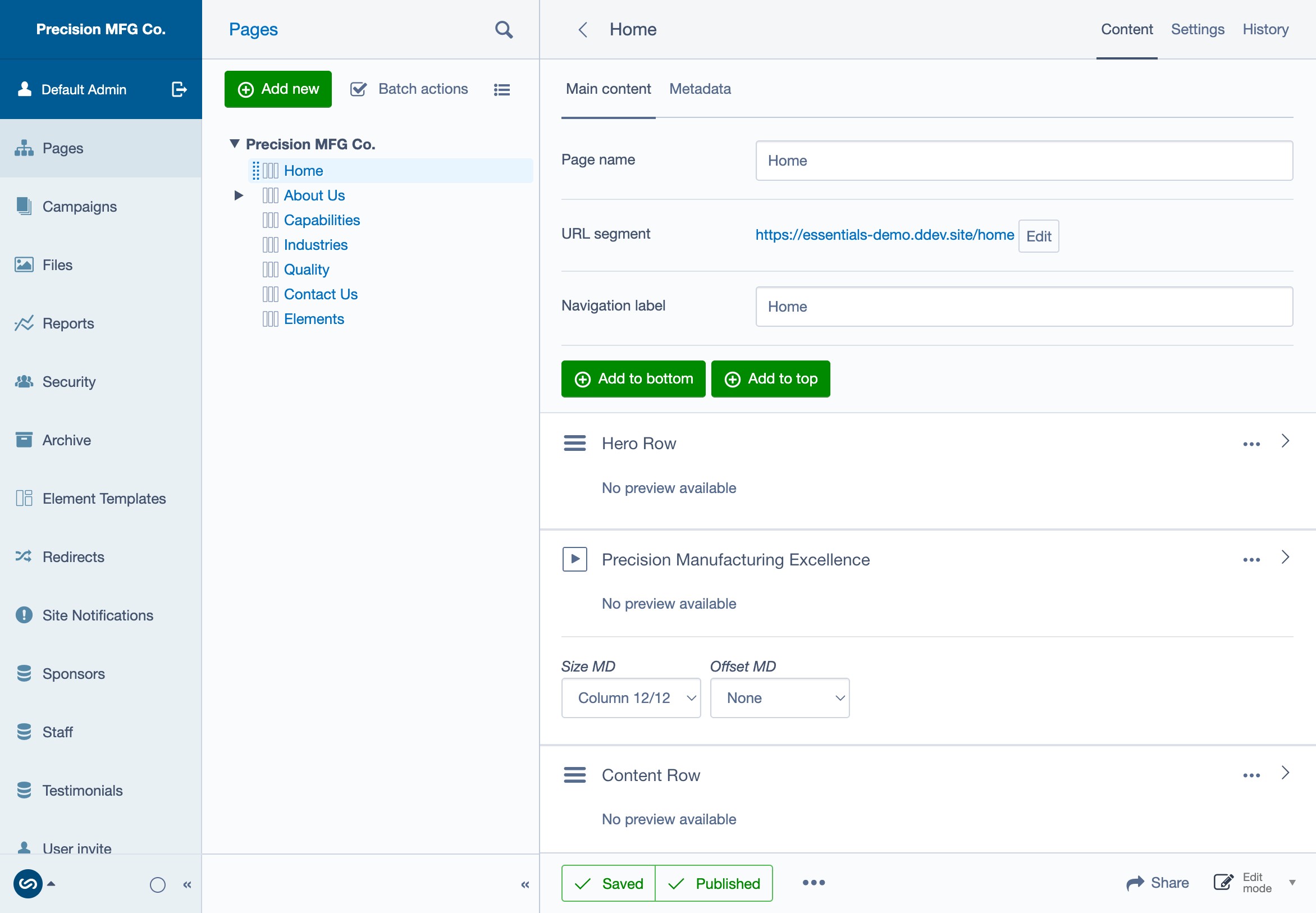Open the caret menu beside the logo
The height and width of the screenshot is (913, 1316).
tap(52, 884)
